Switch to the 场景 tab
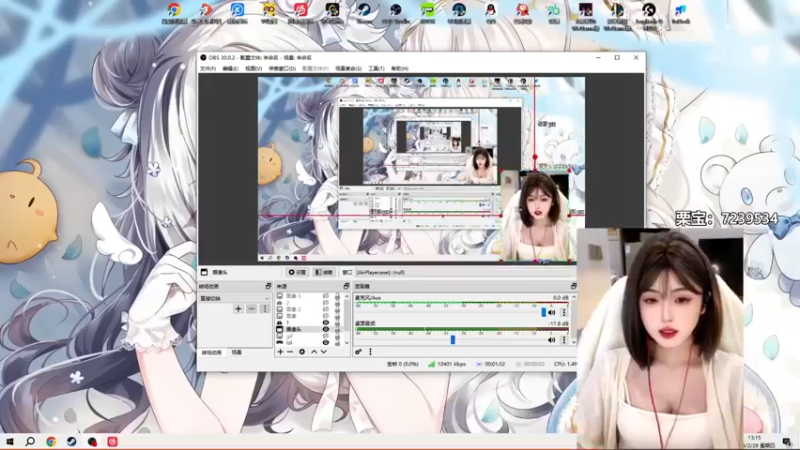 point(237,353)
